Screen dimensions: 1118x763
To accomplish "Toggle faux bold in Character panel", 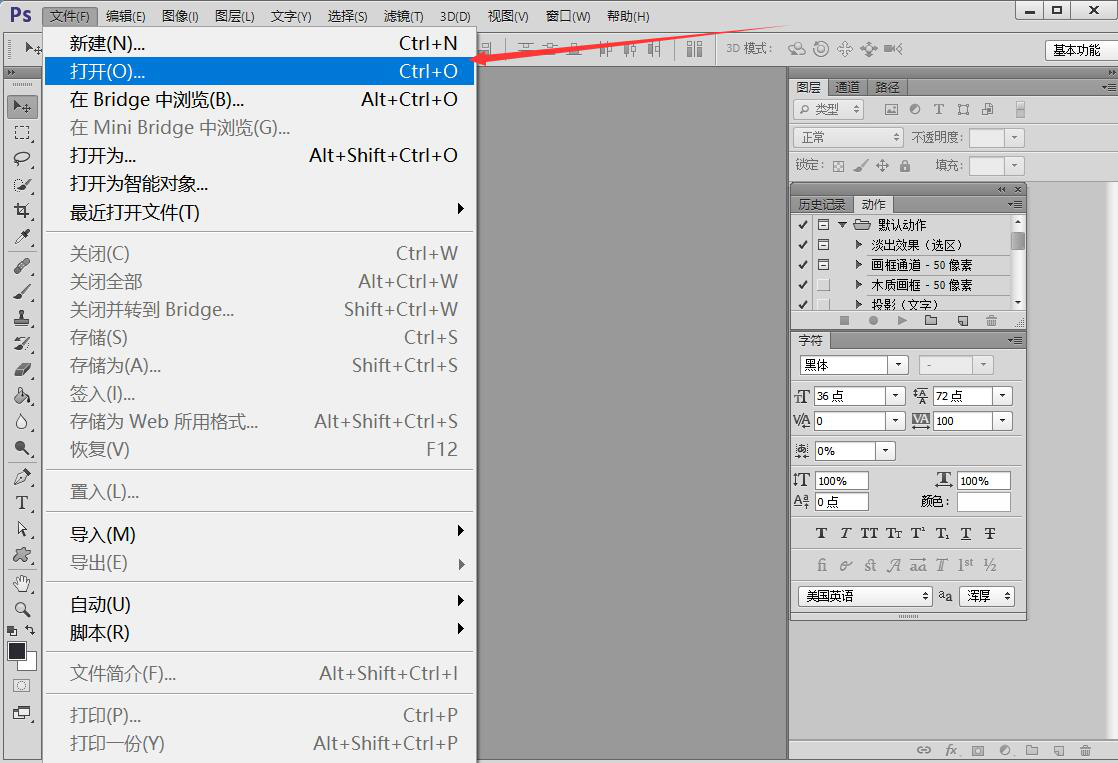I will coord(821,533).
